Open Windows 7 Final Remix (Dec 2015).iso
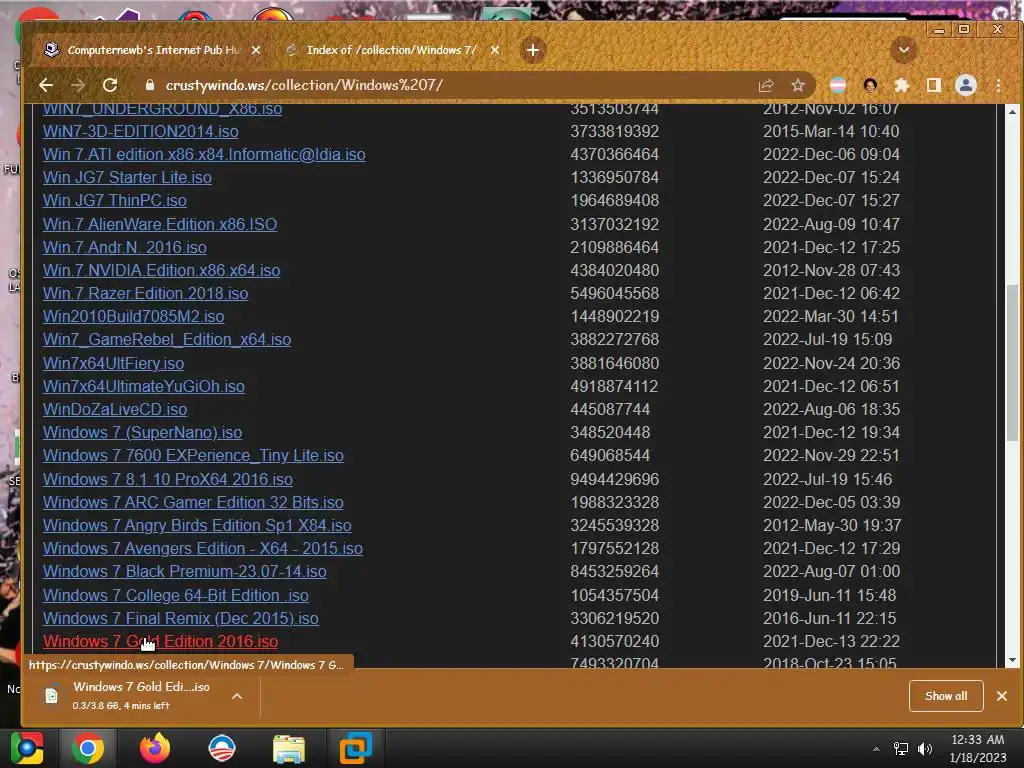1024x768 pixels. (181, 618)
